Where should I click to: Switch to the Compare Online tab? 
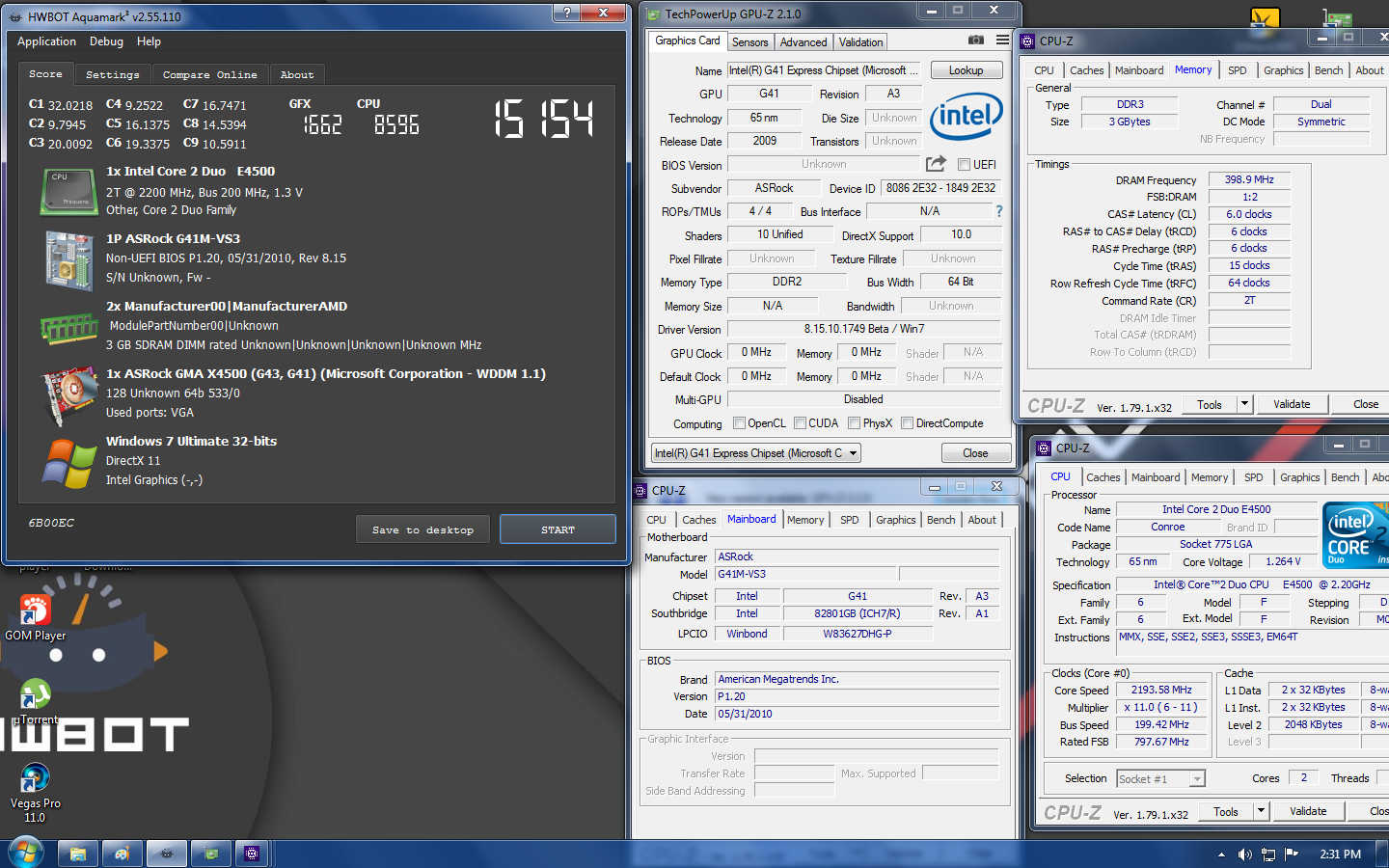click(209, 74)
